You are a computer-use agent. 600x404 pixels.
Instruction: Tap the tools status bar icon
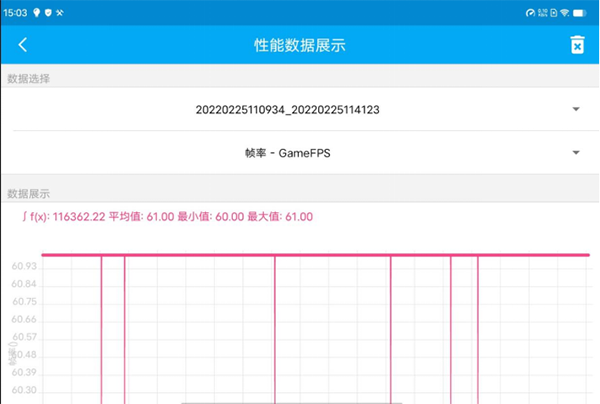pos(60,13)
